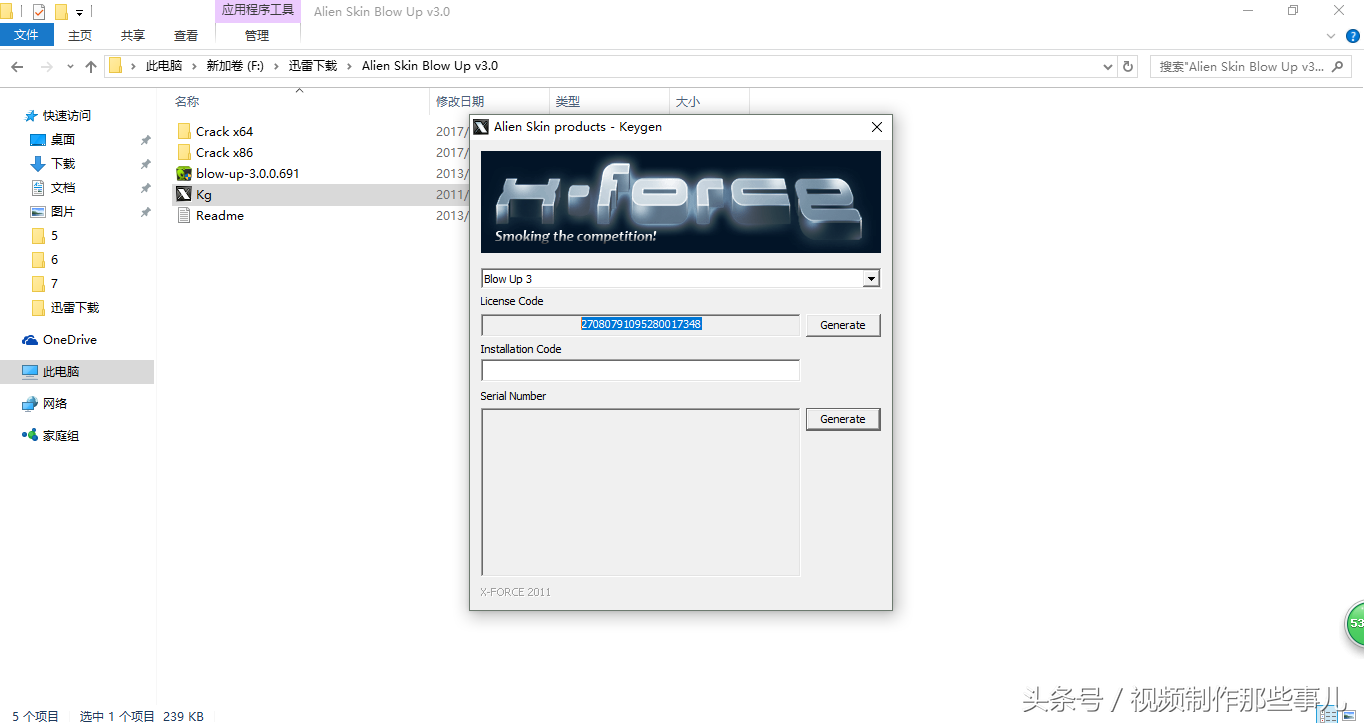Viewport: 1364px width, 723px height.
Task: Select the Readme text file icon
Action: click(184, 215)
